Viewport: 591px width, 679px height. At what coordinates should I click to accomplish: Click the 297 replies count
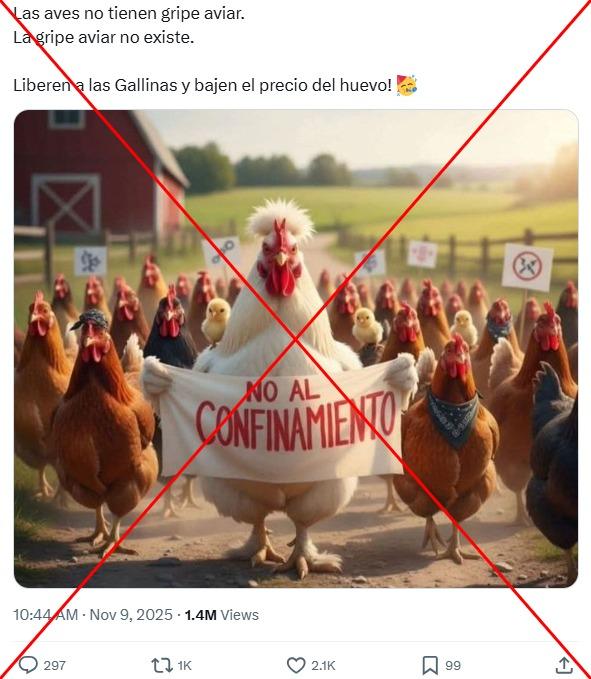(55, 665)
